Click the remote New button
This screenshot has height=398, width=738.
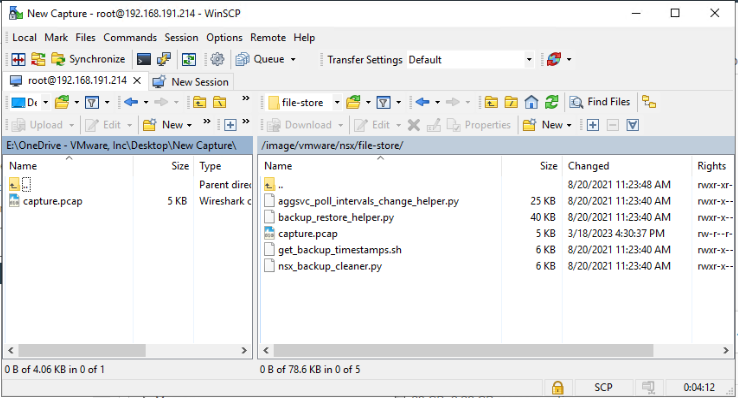(543, 125)
